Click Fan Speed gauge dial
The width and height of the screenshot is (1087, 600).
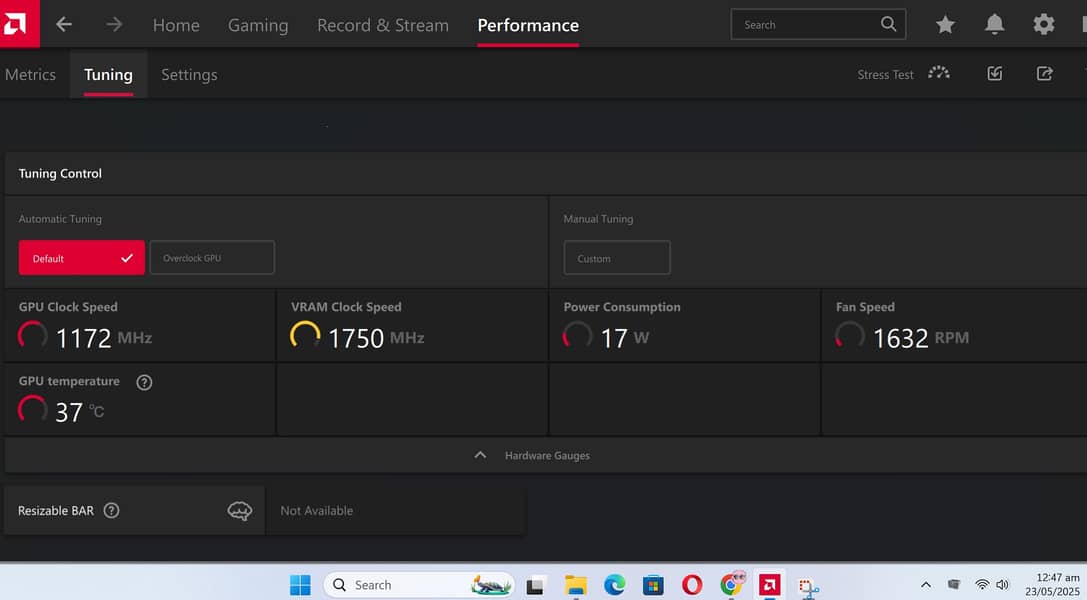coord(850,335)
